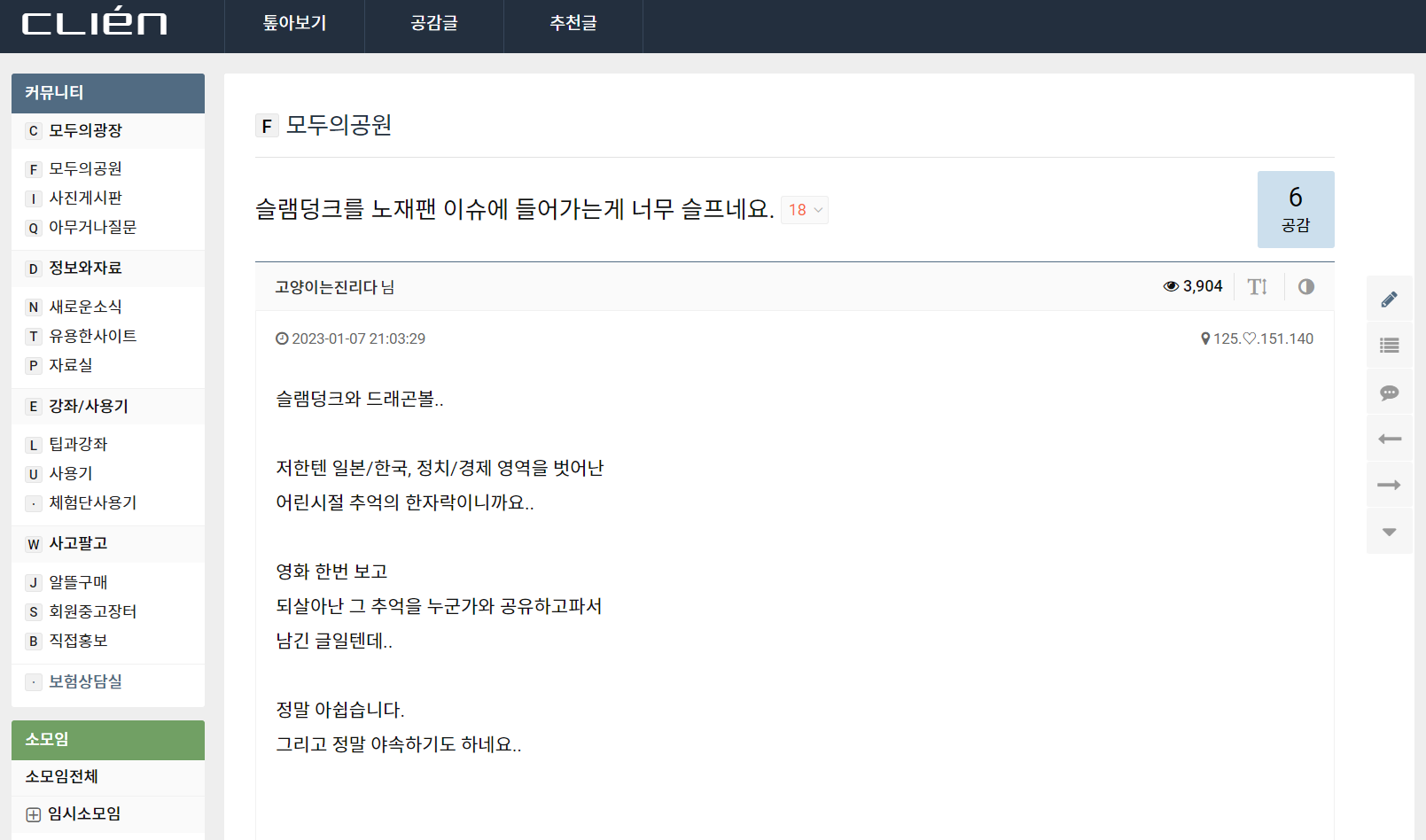Click the pencil write-post icon
Screen dimensions: 1426x840
pyautogui.click(x=1389, y=299)
